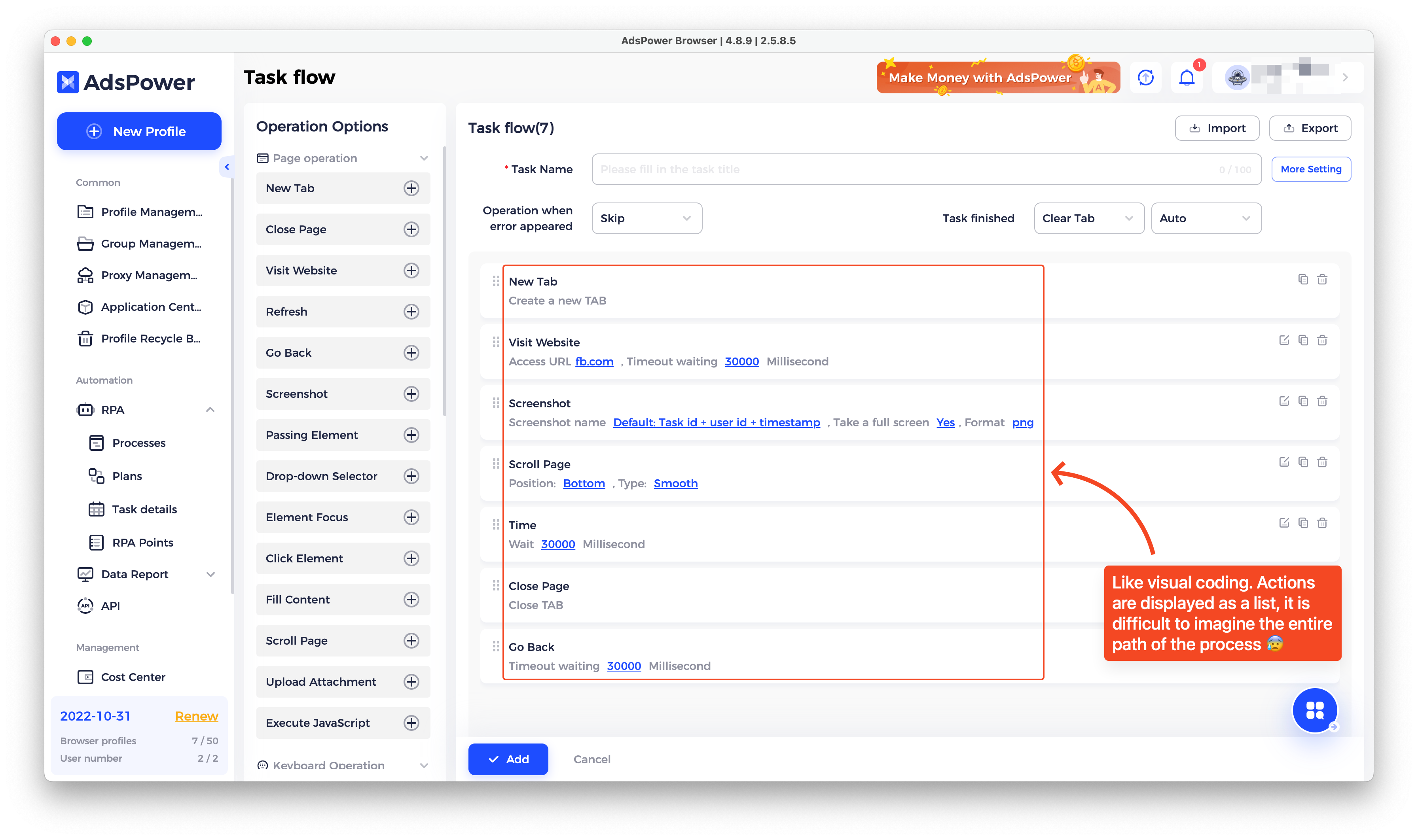This screenshot has width=1418, height=840.
Task: Add New Tab operation with plus icon
Action: click(411, 189)
